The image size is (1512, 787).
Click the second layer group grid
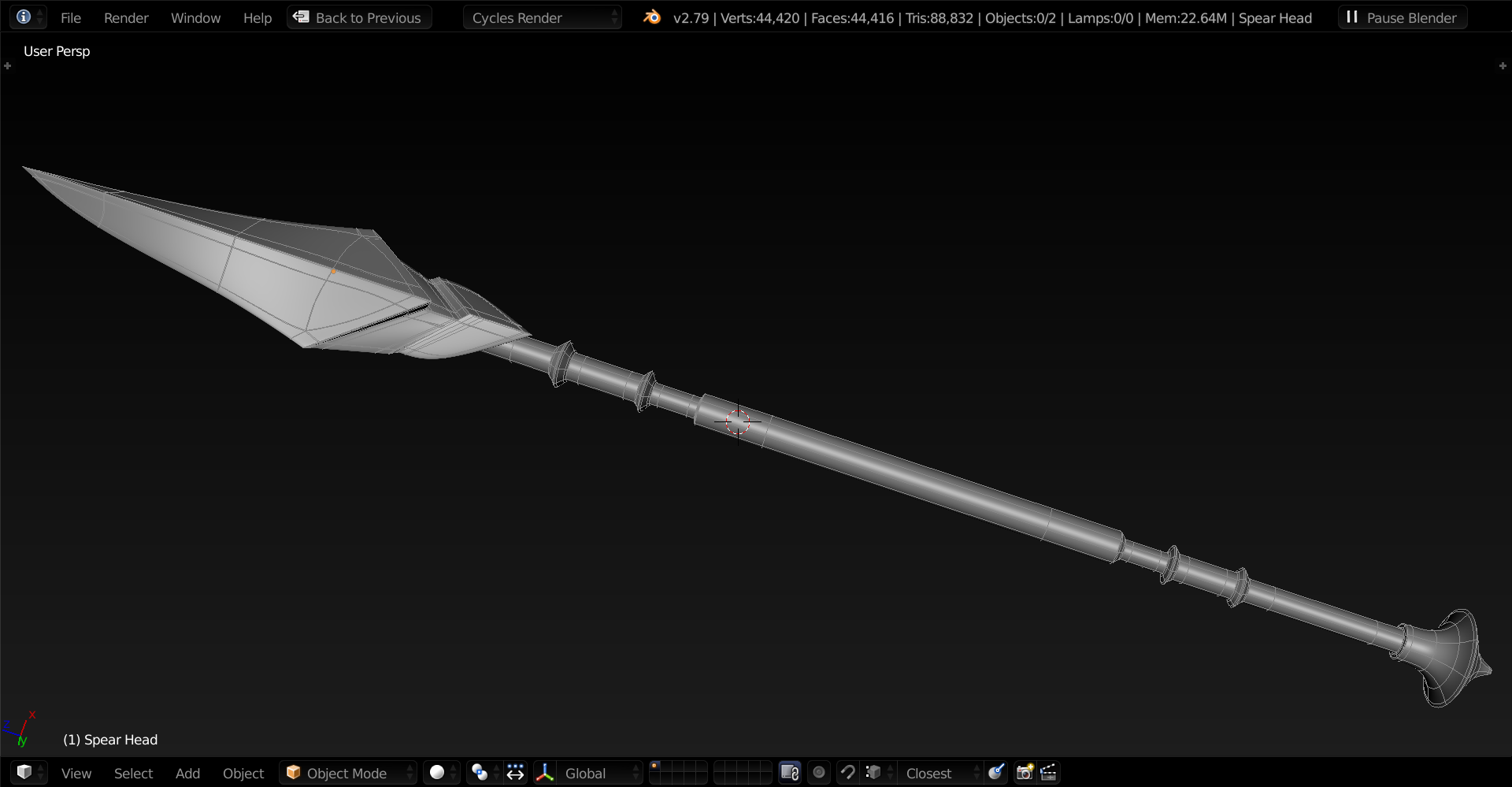click(x=743, y=773)
